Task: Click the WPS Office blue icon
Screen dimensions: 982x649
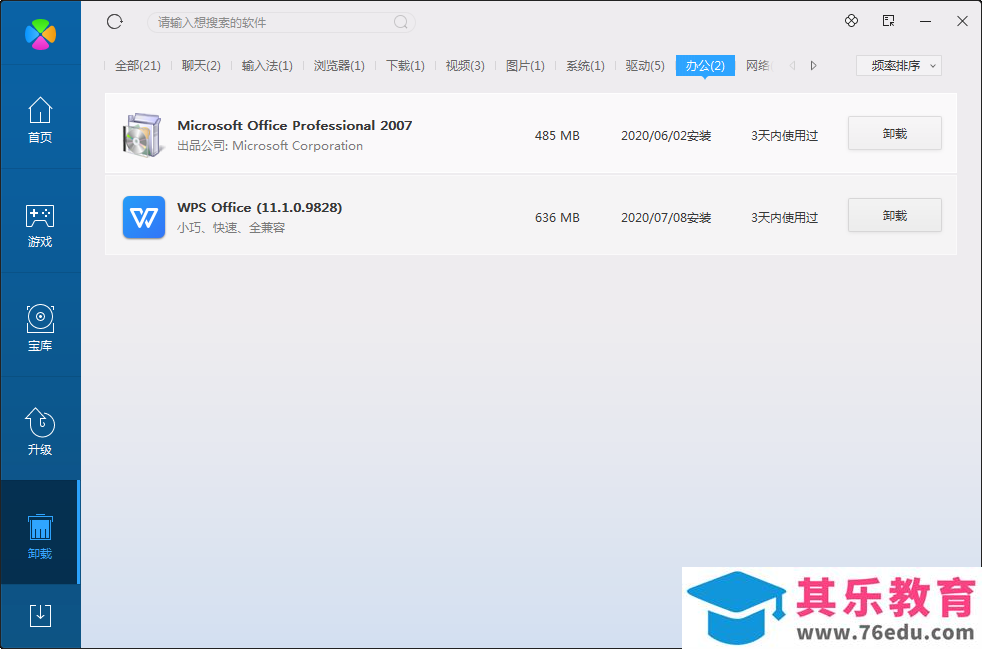Action: pyautogui.click(x=144, y=217)
